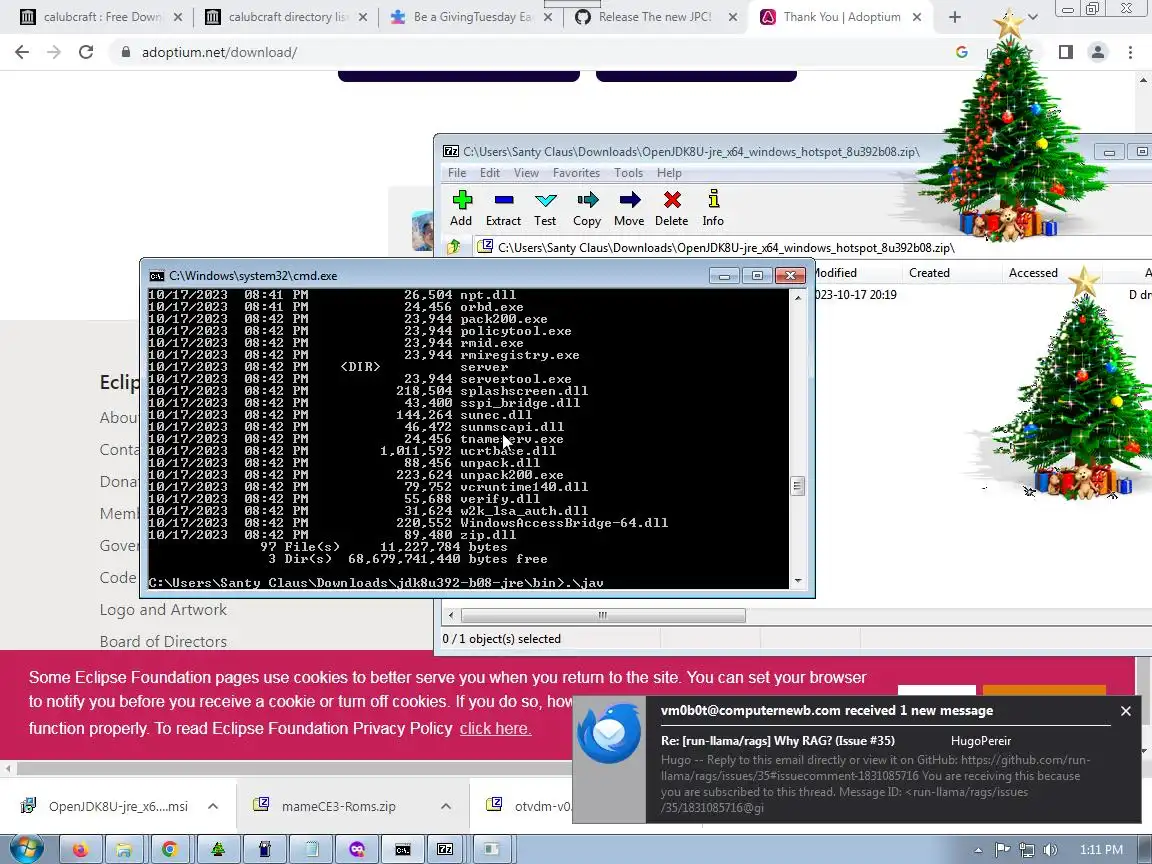Click the Google icon in address bar

[x=961, y=52]
